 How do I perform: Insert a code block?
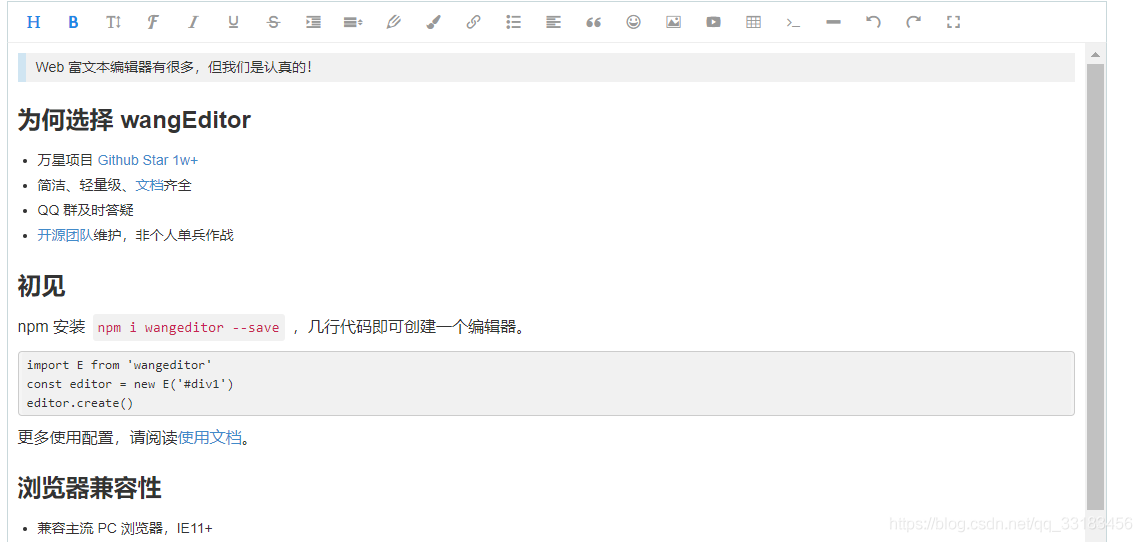tap(794, 23)
